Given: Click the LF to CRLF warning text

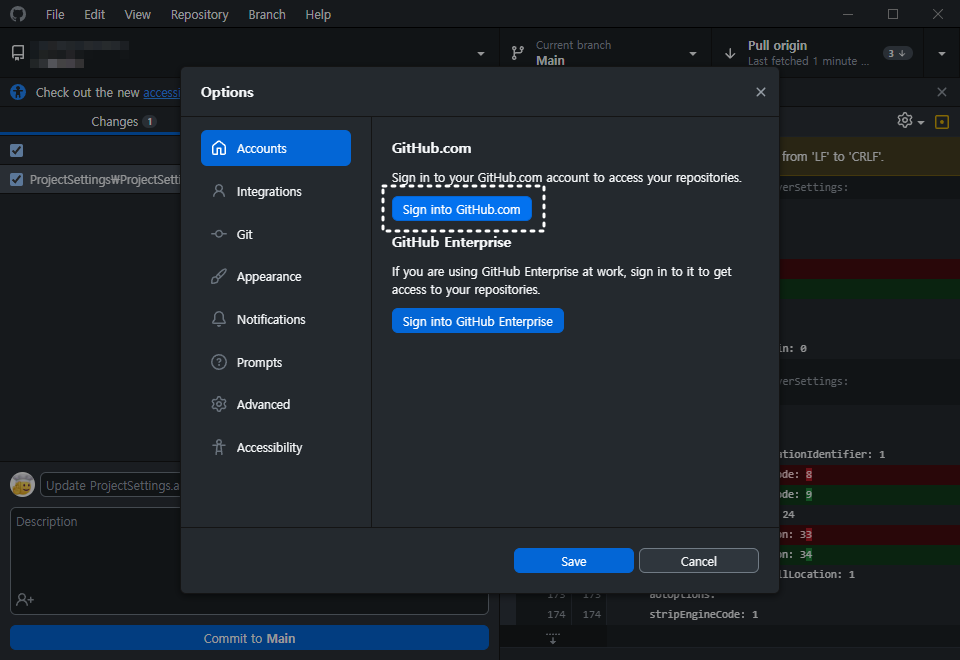Looking at the screenshot, I should click(x=833, y=157).
